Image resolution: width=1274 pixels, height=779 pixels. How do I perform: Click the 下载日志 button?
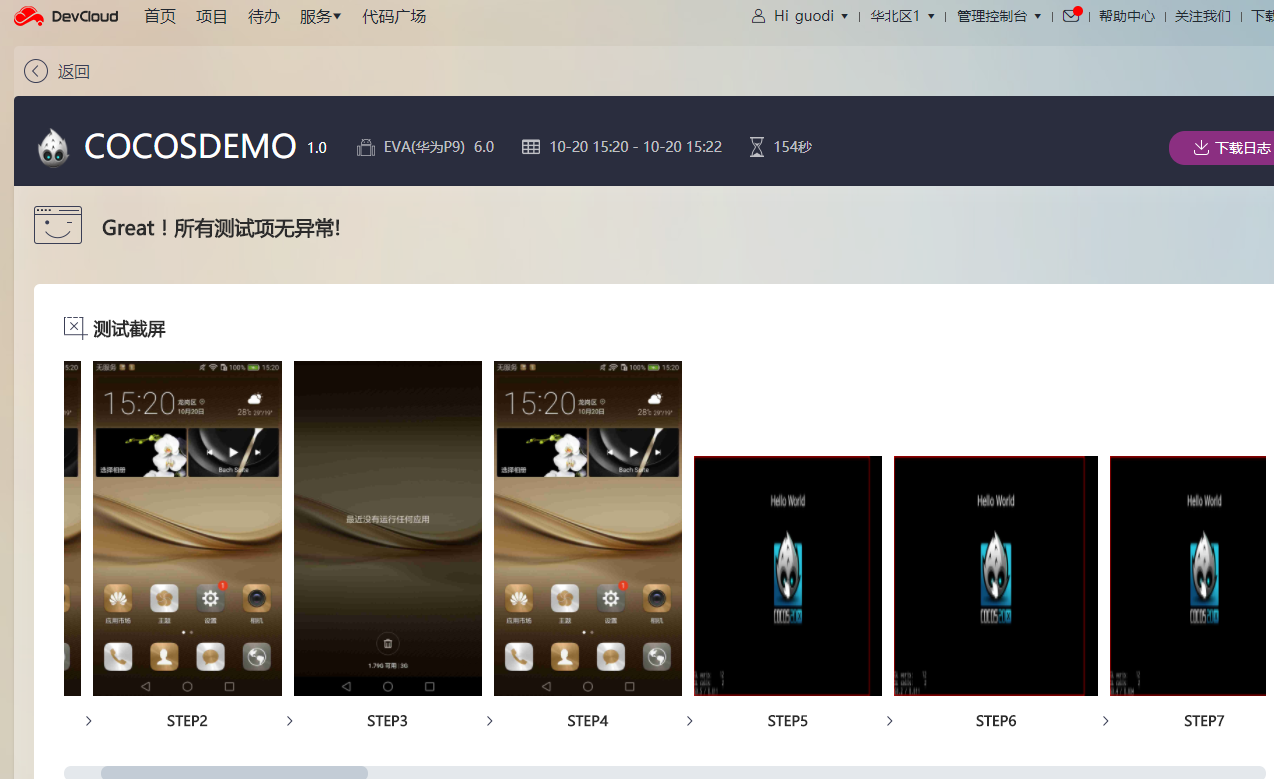pyautogui.click(x=1222, y=148)
